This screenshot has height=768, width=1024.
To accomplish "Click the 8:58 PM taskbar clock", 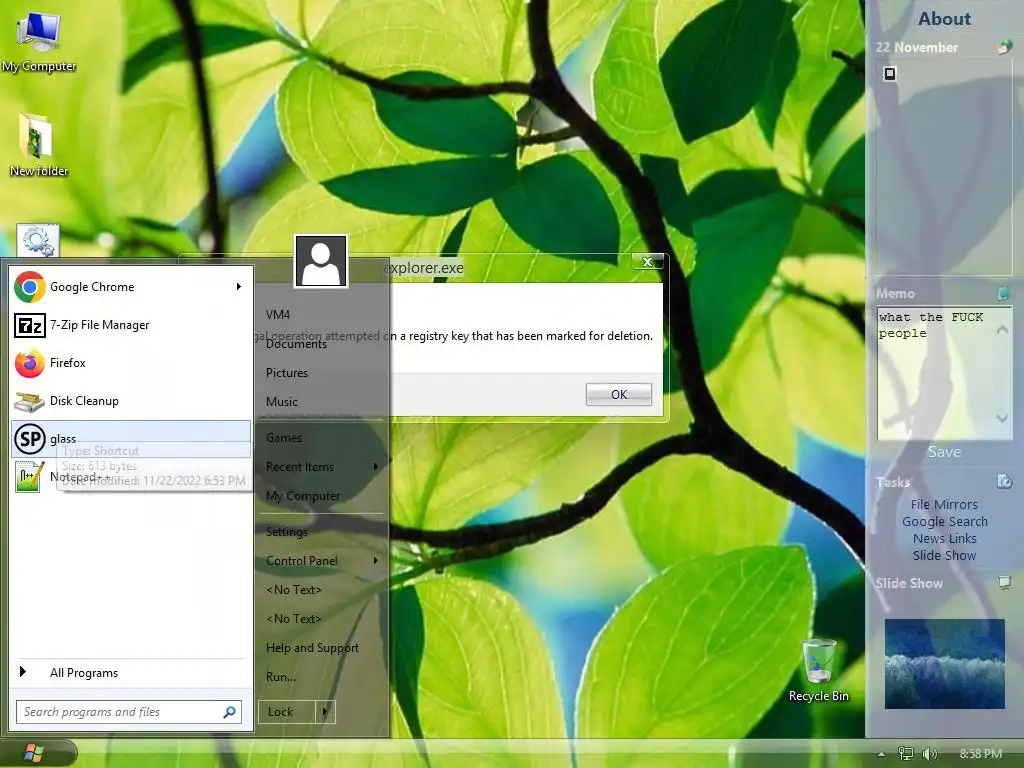I will [980, 754].
